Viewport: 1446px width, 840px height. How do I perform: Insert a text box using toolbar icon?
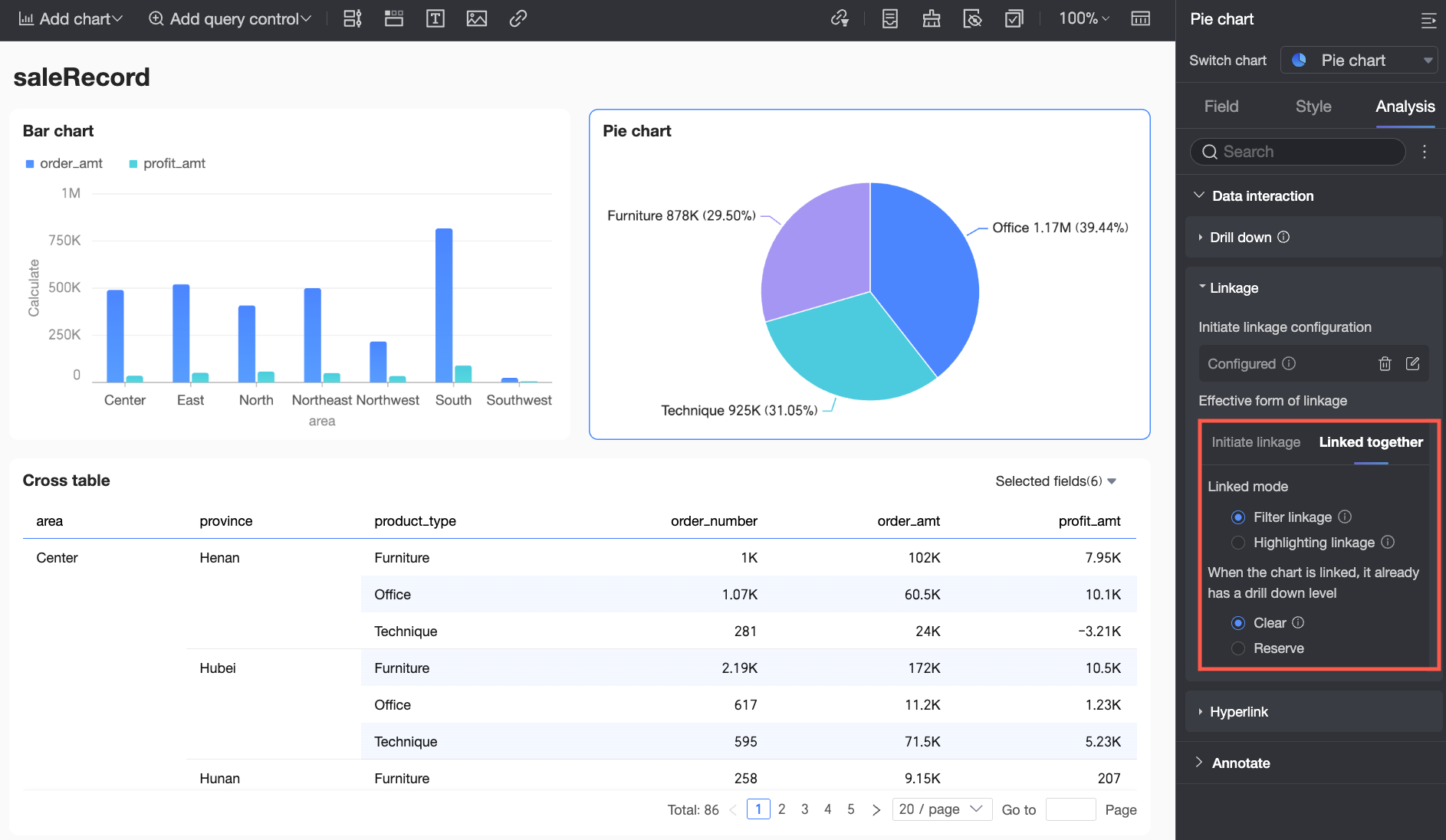(435, 18)
